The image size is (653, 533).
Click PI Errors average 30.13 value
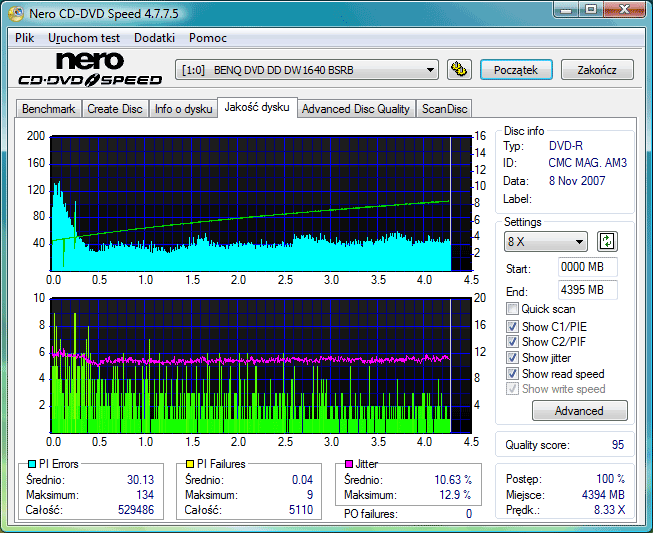click(x=140, y=480)
